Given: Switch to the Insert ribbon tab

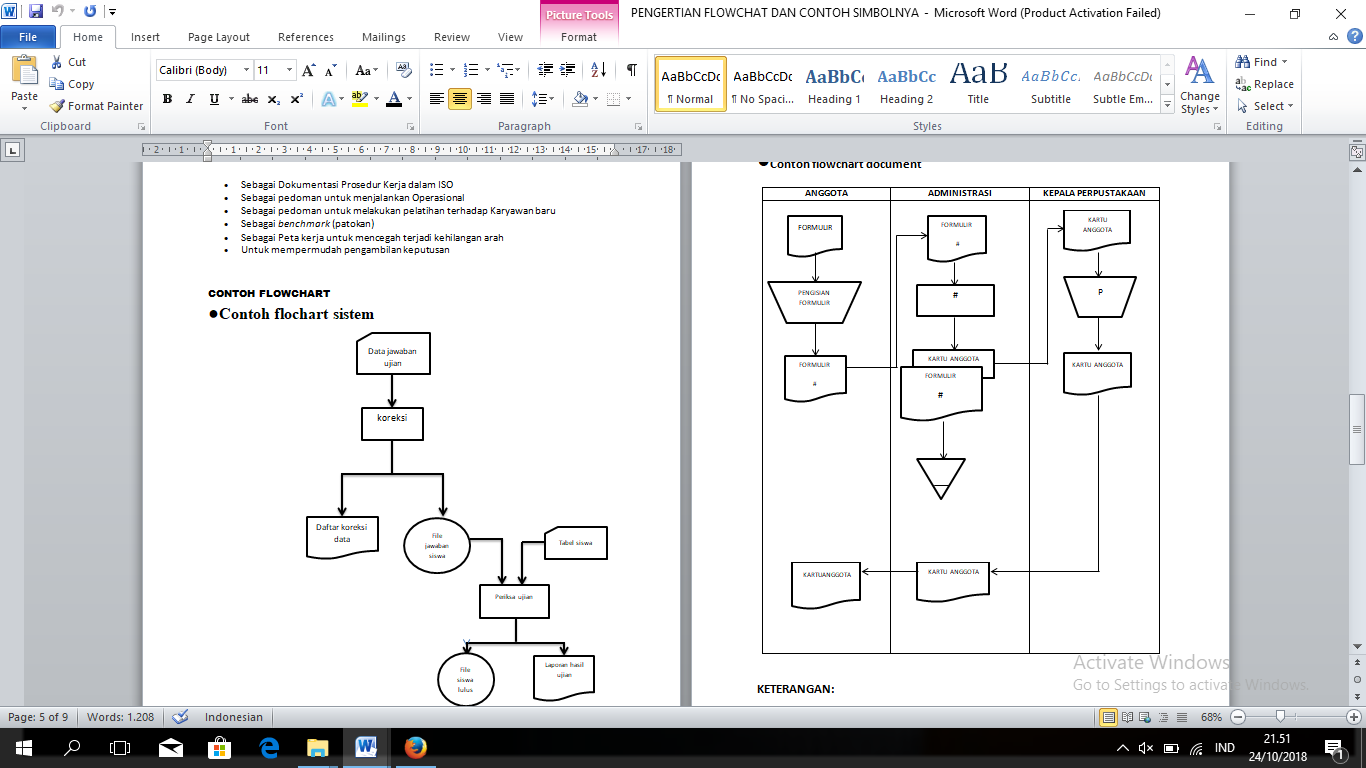Looking at the screenshot, I should point(145,36).
